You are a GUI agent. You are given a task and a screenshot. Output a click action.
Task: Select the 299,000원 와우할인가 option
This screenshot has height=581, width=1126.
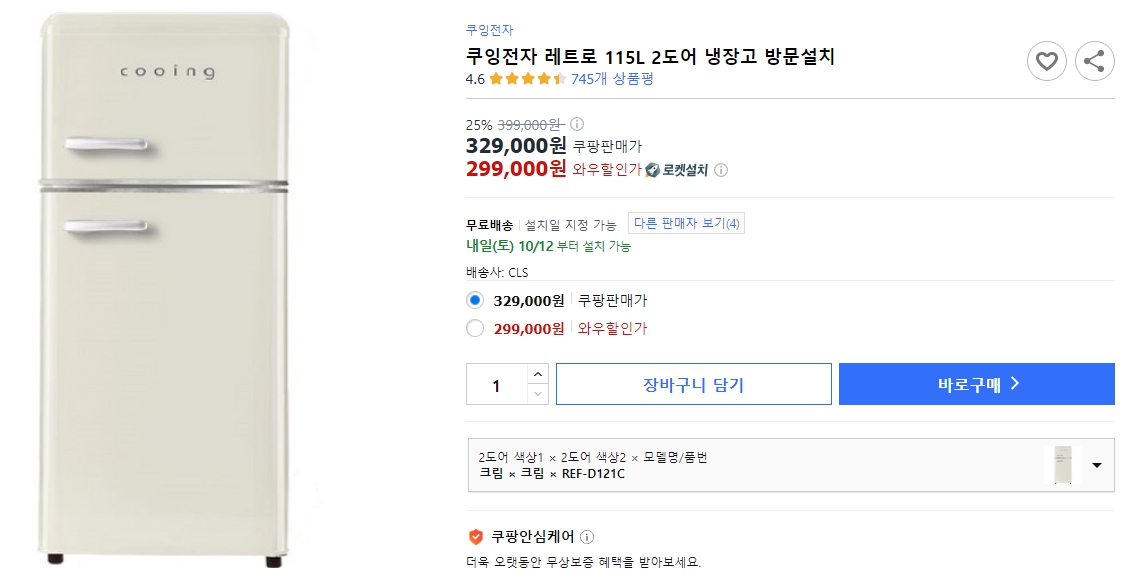pyautogui.click(x=475, y=328)
